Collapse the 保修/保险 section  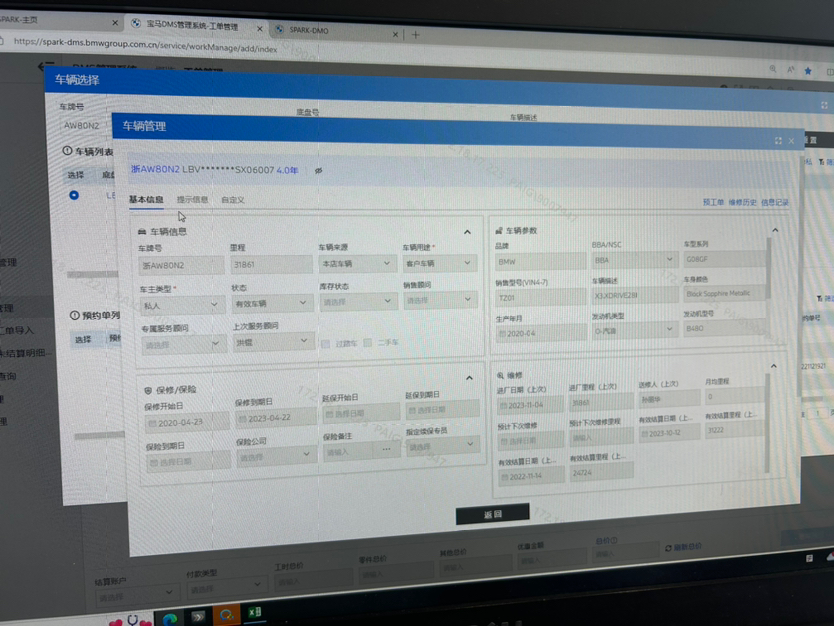(x=469, y=378)
